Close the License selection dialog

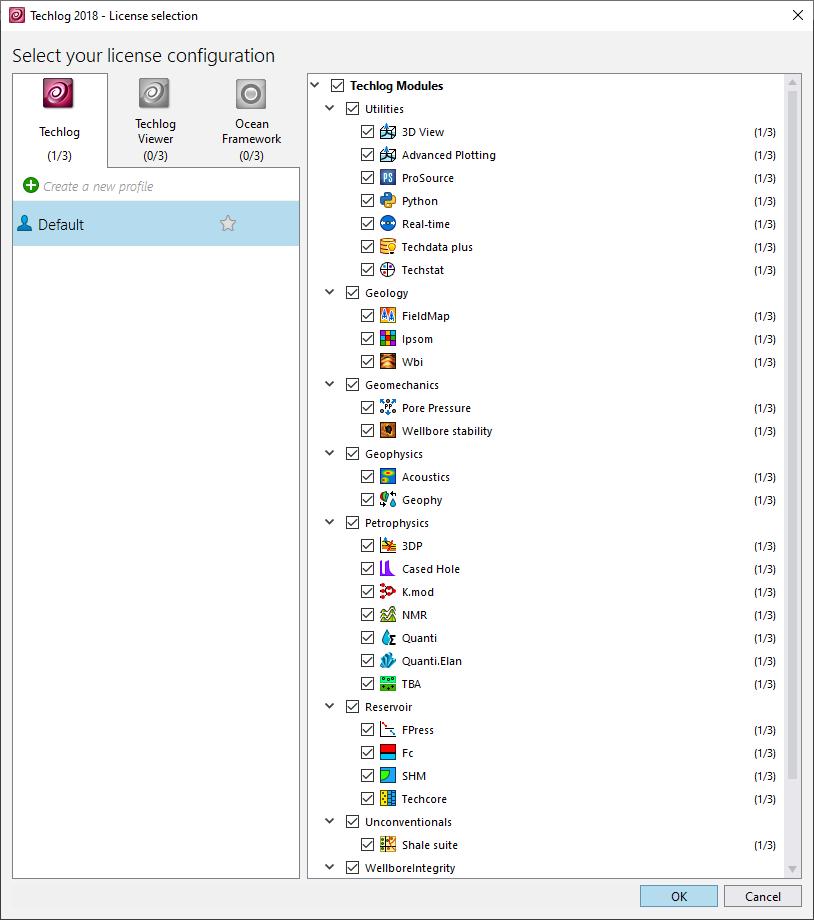(x=798, y=15)
